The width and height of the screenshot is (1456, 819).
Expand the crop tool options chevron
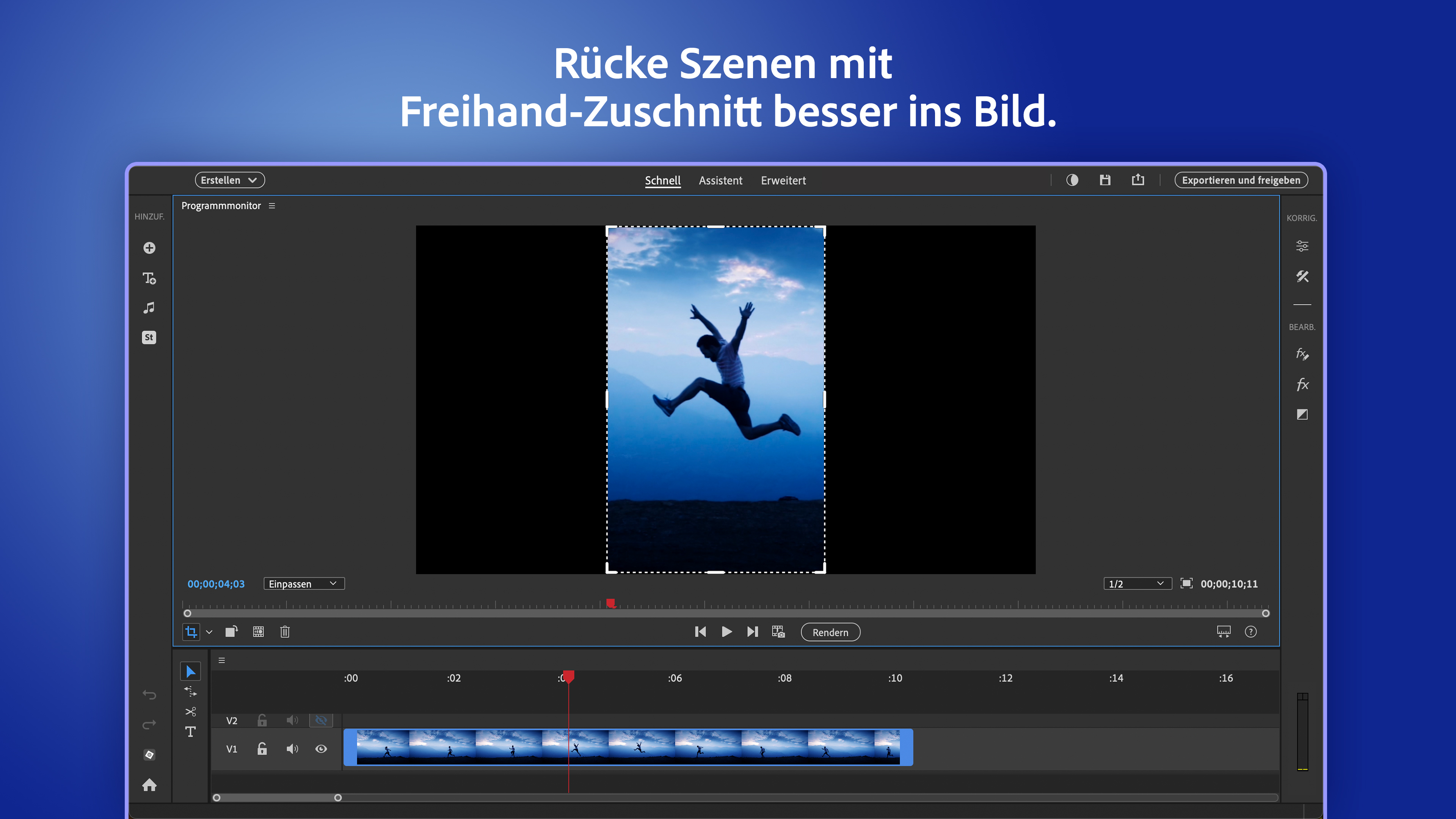click(x=209, y=632)
